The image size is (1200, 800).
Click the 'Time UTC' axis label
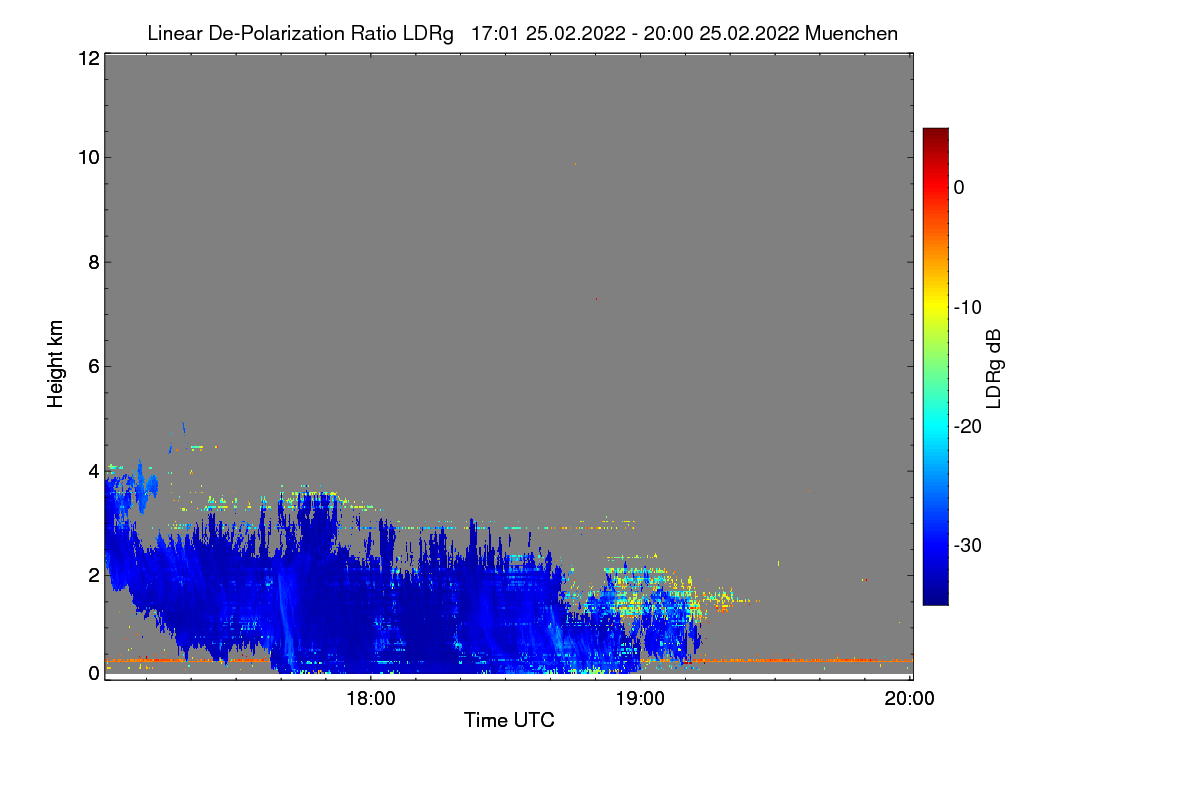pyautogui.click(x=509, y=720)
